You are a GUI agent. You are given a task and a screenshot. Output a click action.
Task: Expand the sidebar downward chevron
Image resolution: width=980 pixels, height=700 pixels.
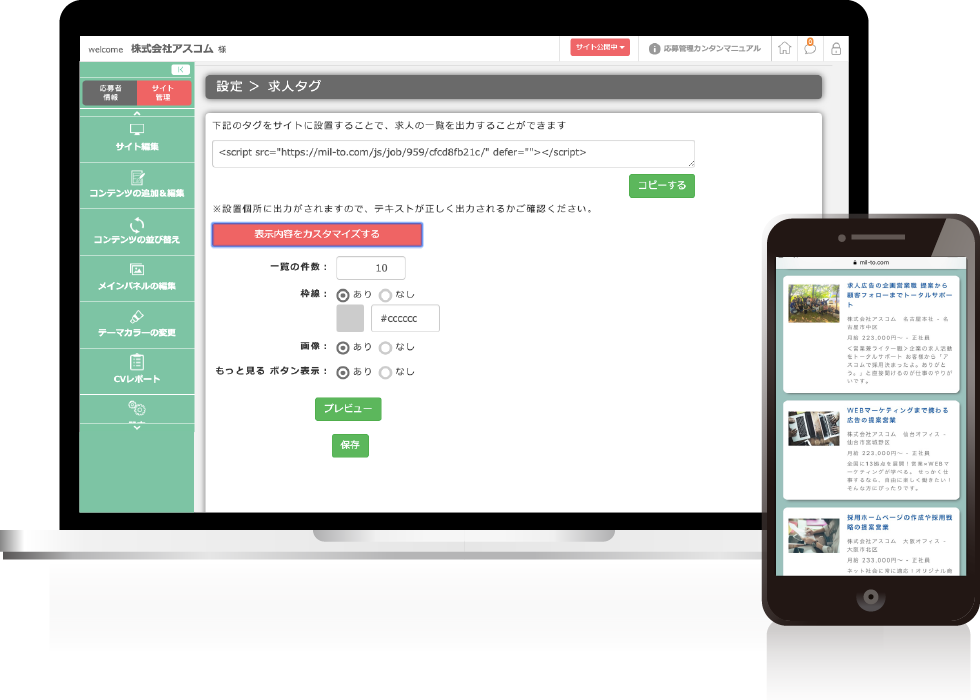[x=136, y=429]
